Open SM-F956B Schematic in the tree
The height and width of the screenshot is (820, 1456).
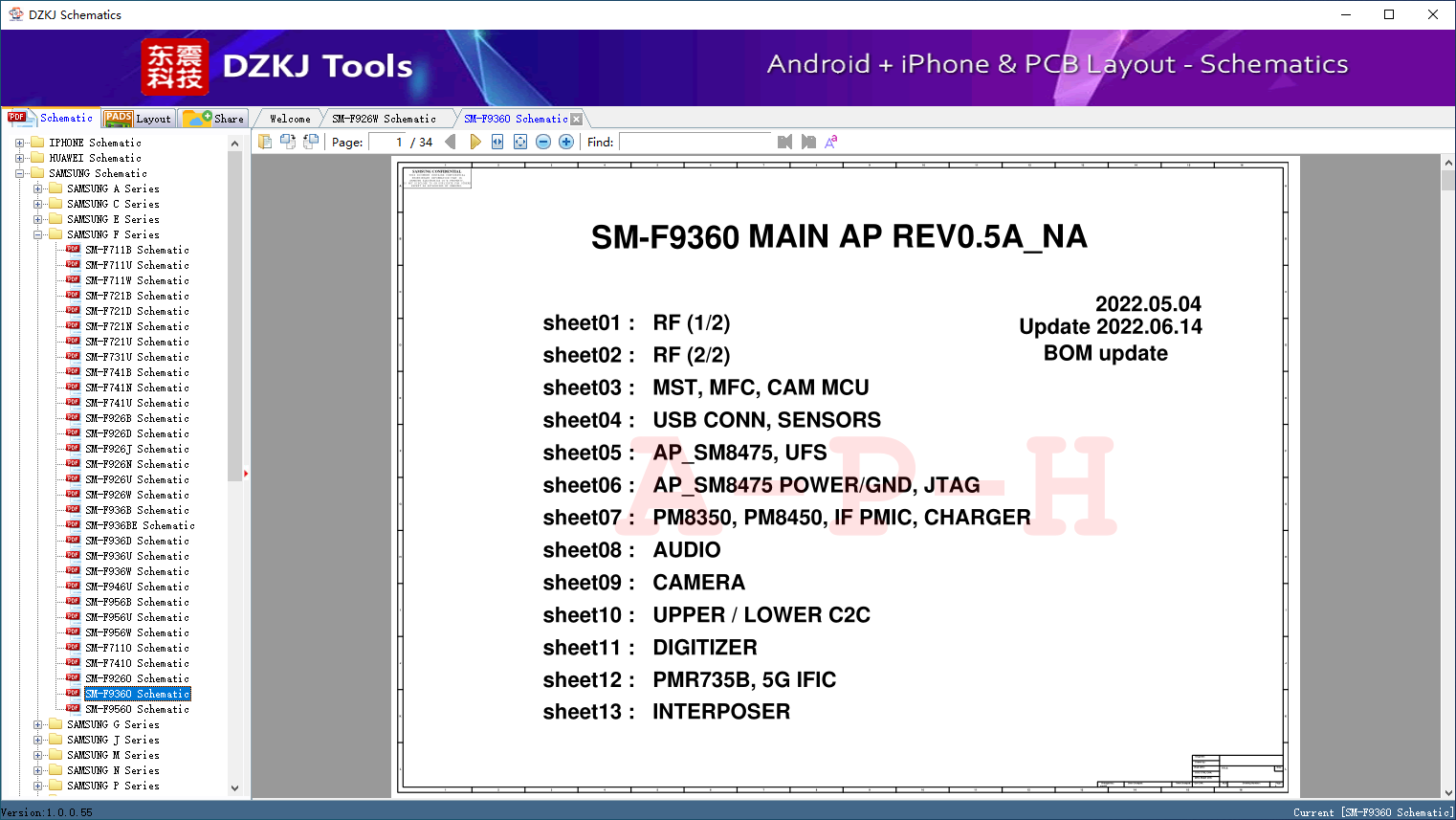[x=137, y=602]
